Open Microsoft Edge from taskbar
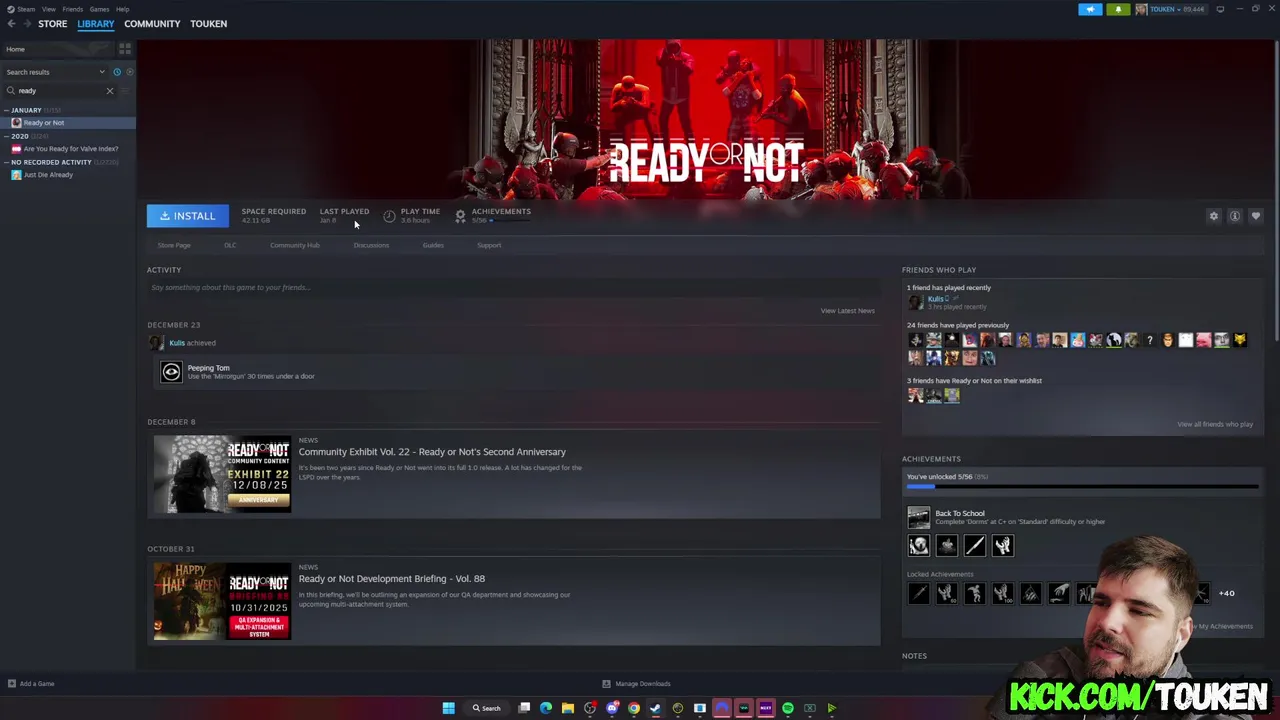Image resolution: width=1280 pixels, height=720 pixels. (x=546, y=708)
